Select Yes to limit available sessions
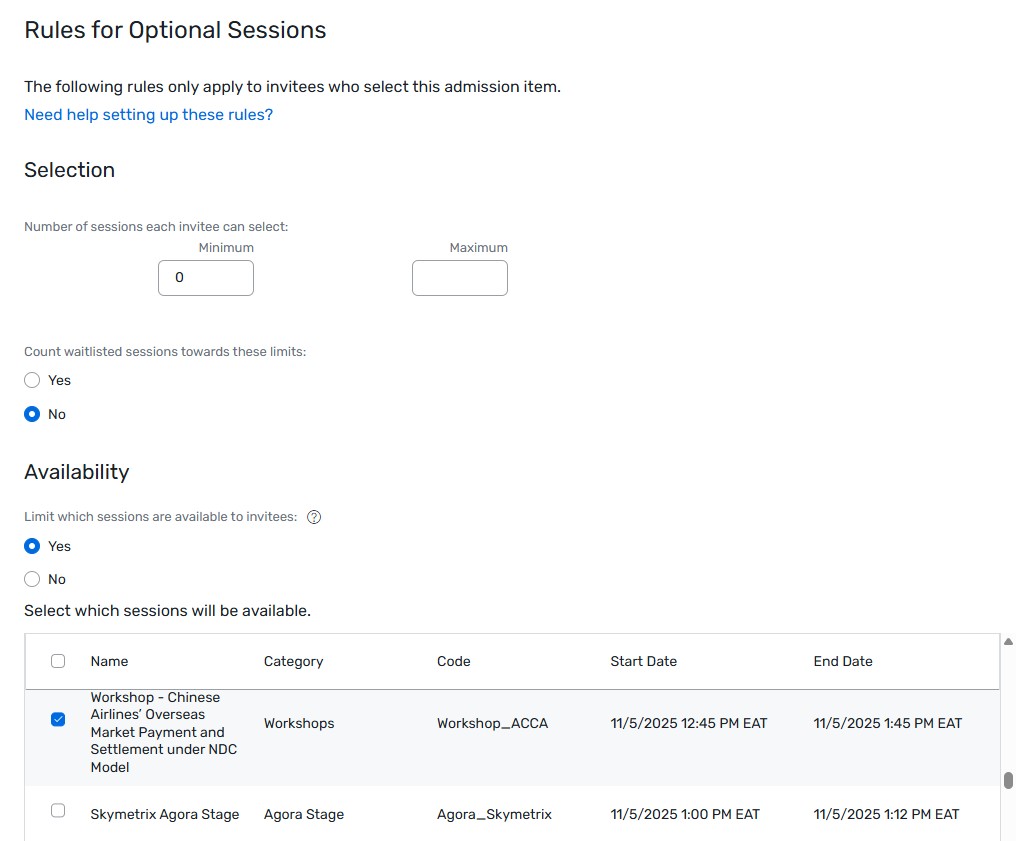The image size is (1023, 841). tap(32, 546)
